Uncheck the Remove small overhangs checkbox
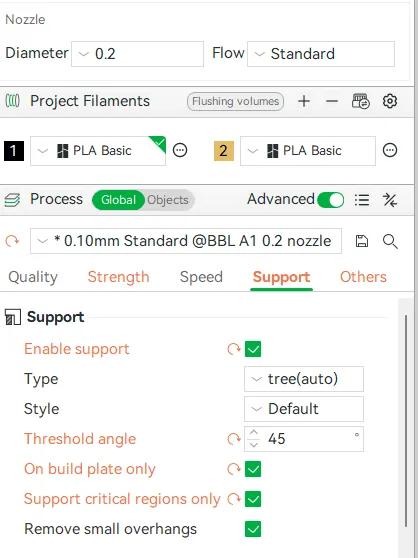 pyautogui.click(x=253, y=529)
